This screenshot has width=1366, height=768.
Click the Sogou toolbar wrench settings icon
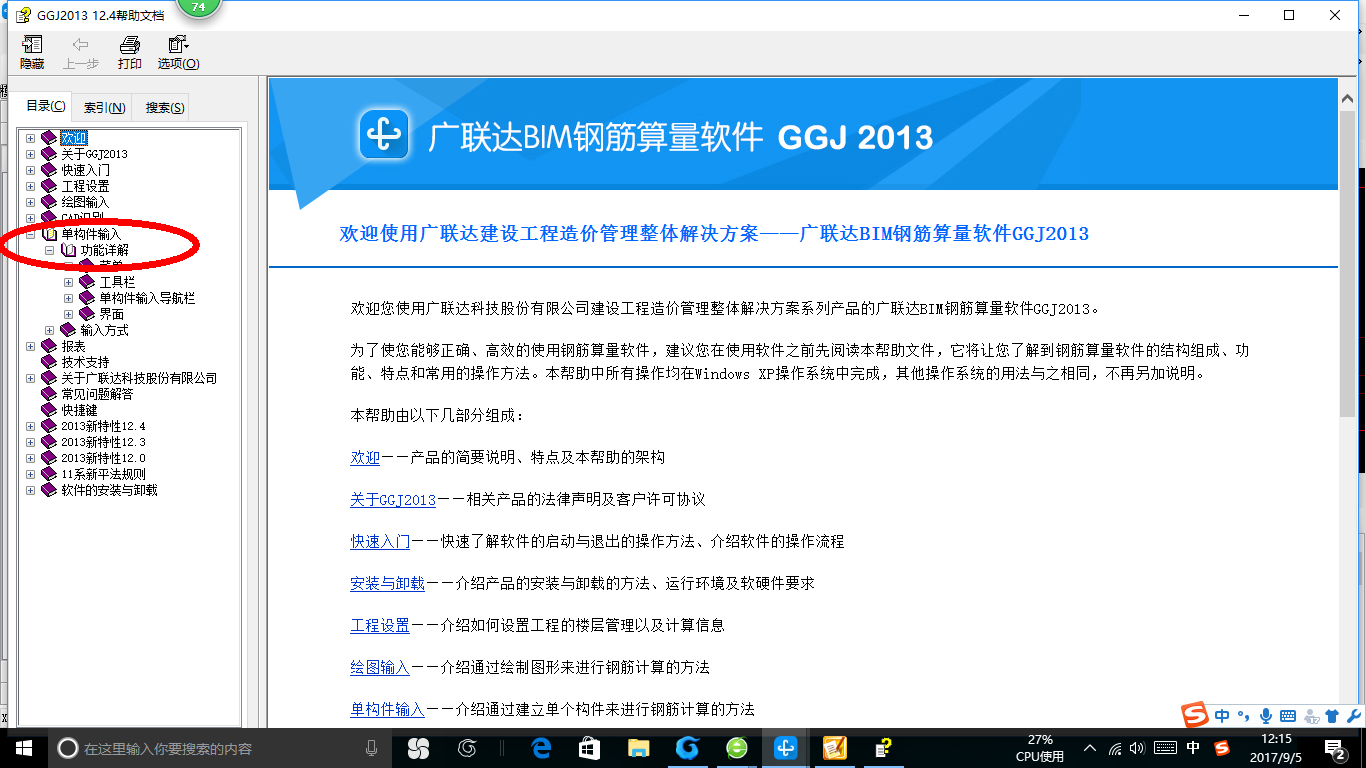[1353, 716]
